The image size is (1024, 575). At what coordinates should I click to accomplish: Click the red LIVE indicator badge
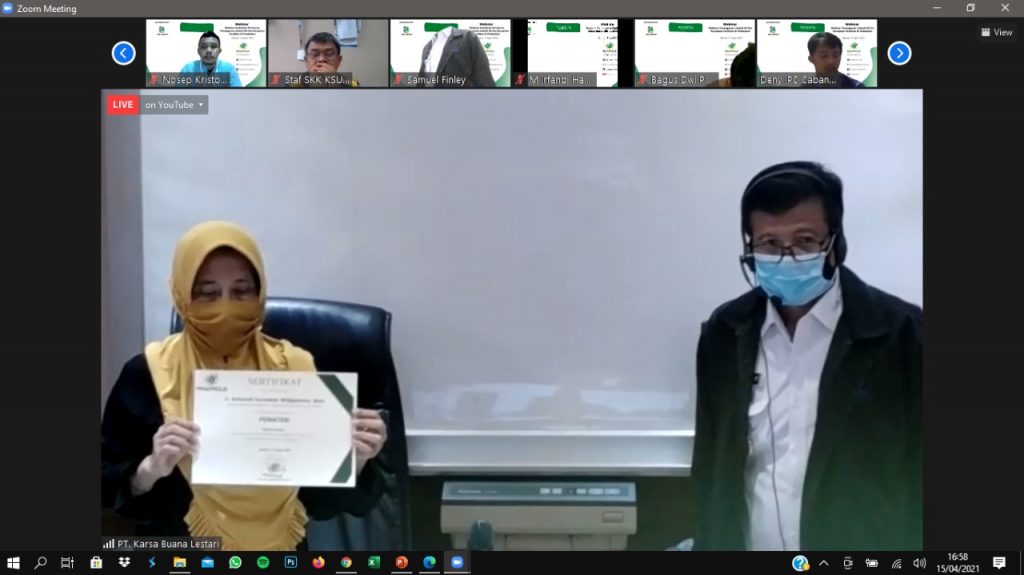123,104
